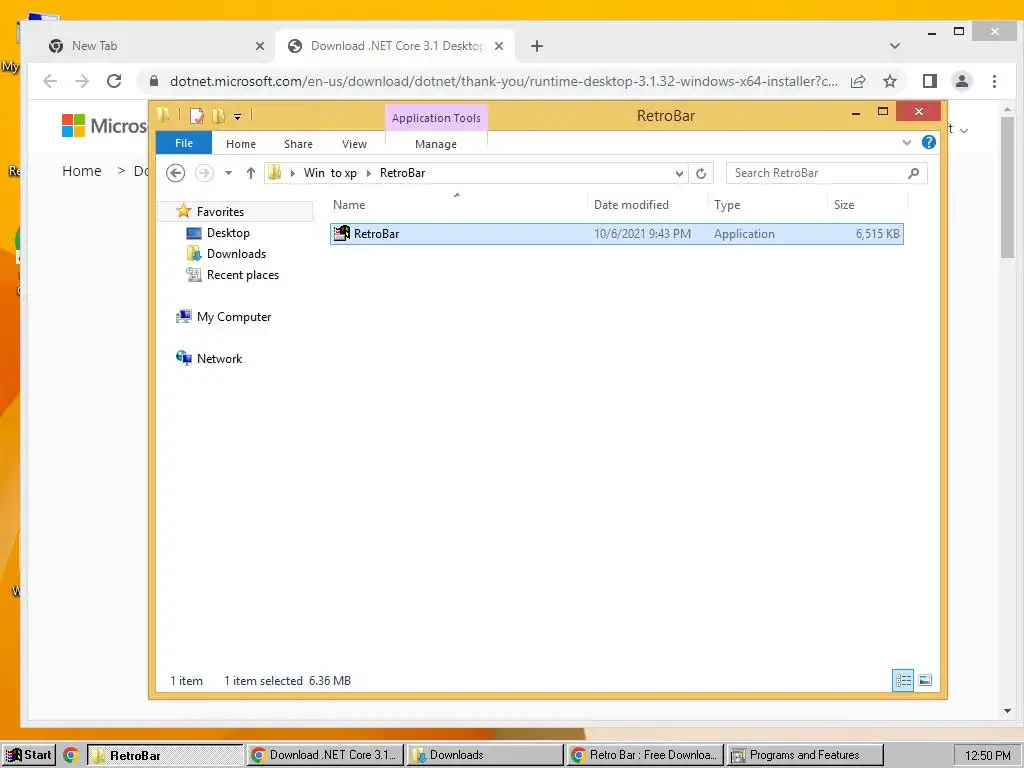1024x768 pixels.
Task: Click the Chrome share page icon
Action: pos(858,81)
